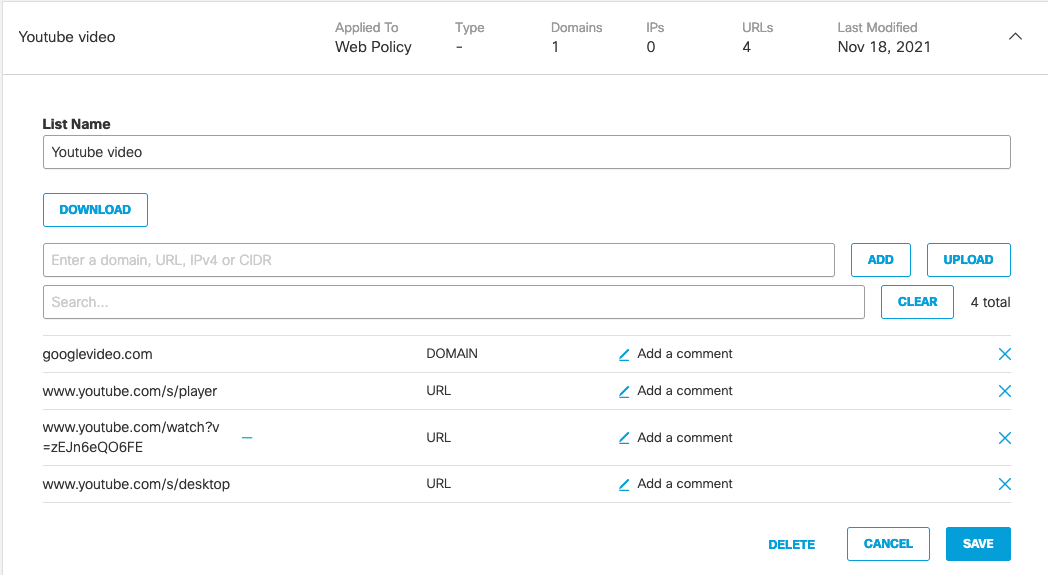Delete the watch?v=zEJn6eQO6FE URL entry

click(x=1004, y=438)
